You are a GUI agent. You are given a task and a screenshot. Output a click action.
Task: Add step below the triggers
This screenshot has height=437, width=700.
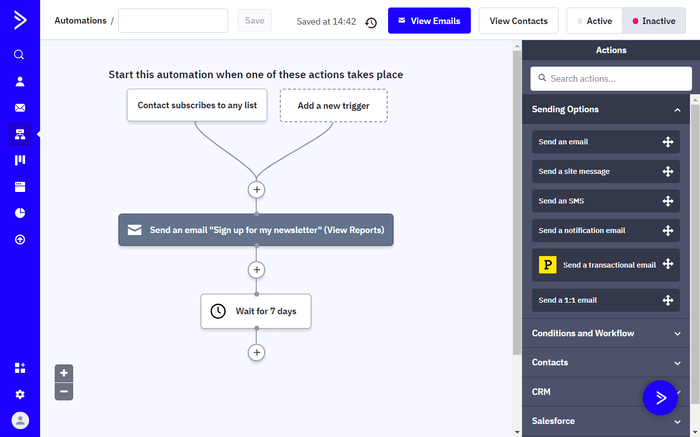[x=256, y=190]
